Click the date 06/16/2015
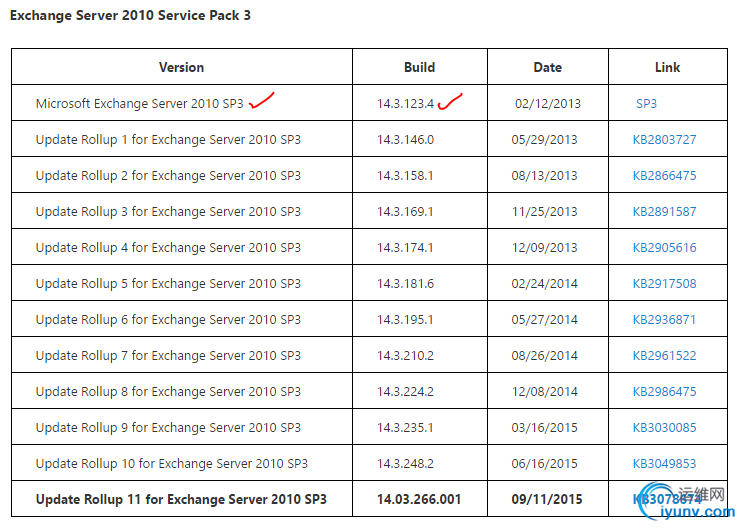The image size is (741, 528). click(544, 463)
